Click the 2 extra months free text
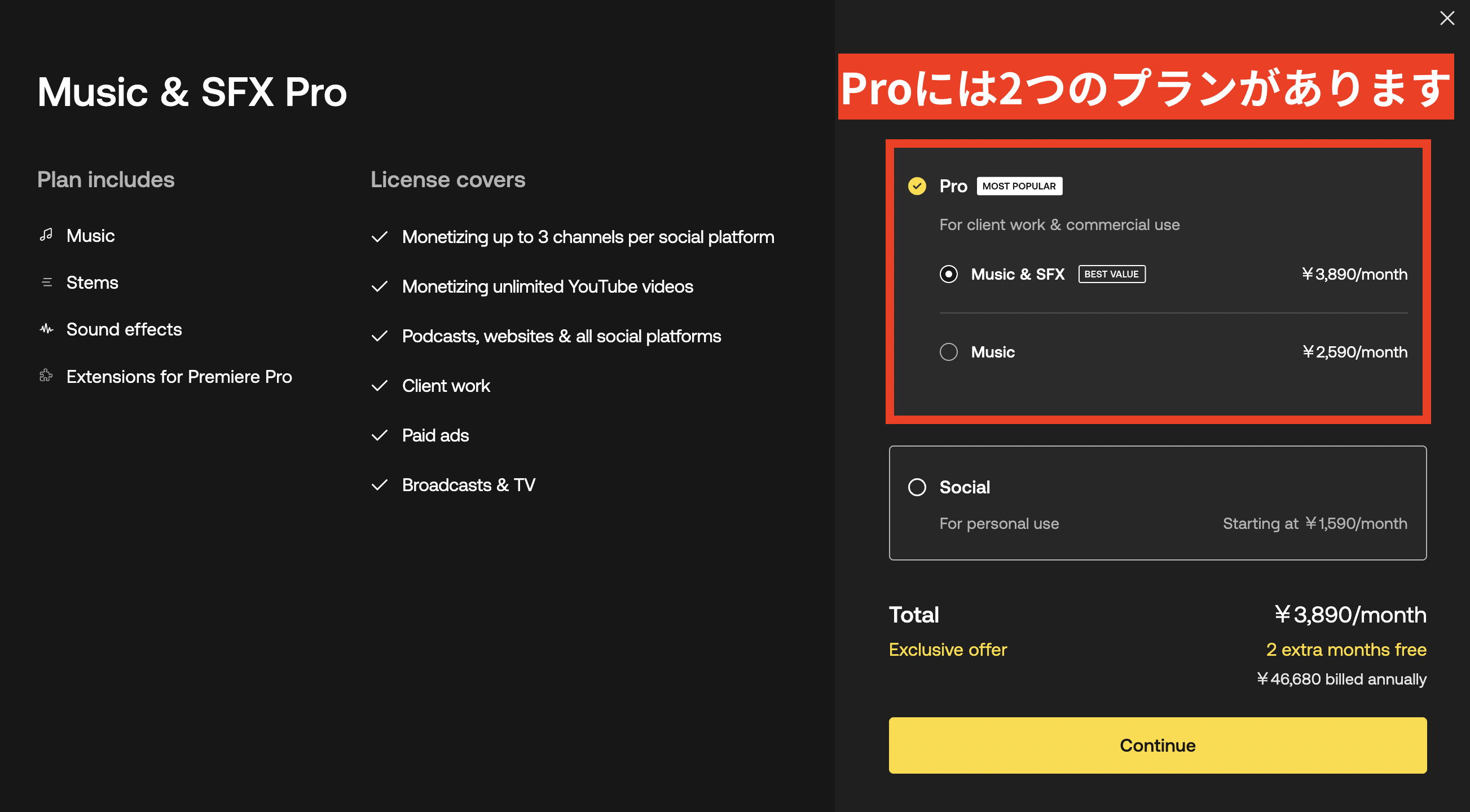This screenshot has height=812, width=1470. pyautogui.click(x=1345, y=650)
